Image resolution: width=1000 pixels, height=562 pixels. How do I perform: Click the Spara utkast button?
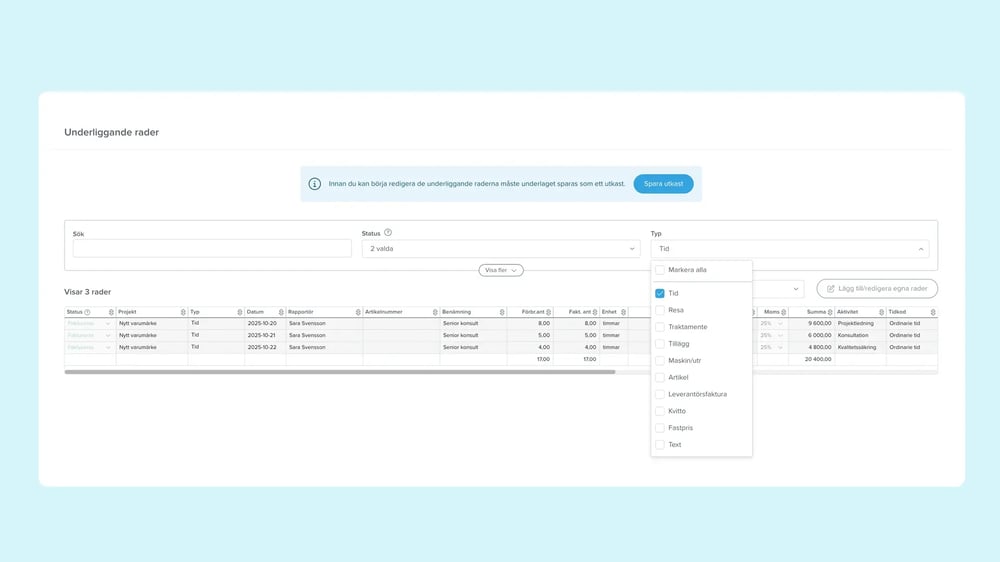[663, 184]
